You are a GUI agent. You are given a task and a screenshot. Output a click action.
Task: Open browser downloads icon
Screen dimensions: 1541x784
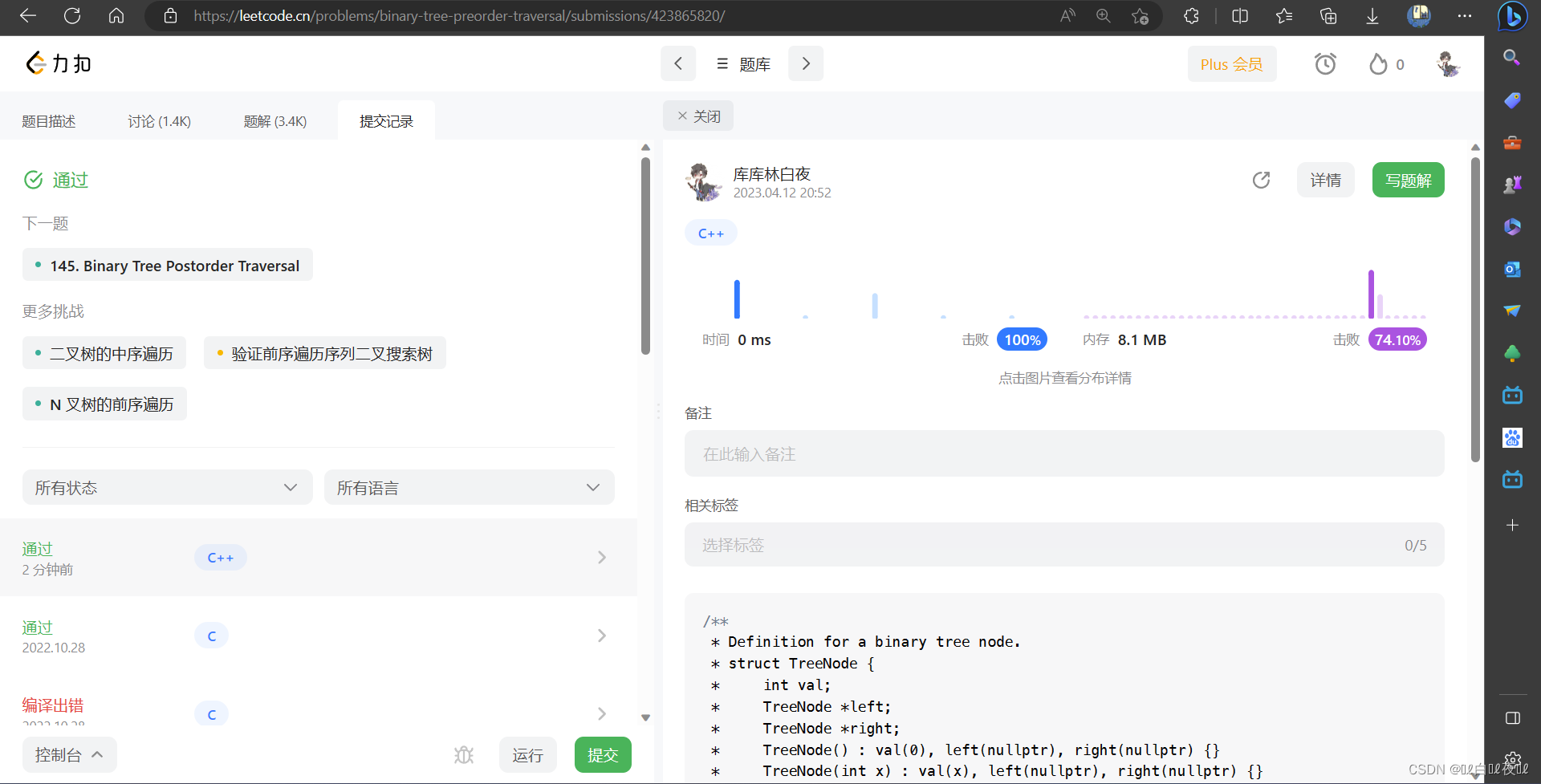coord(1372,16)
